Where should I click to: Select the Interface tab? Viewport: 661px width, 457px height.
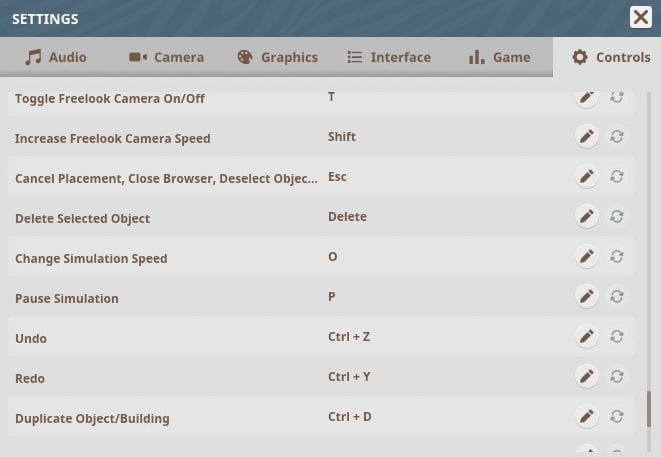pos(388,57)
